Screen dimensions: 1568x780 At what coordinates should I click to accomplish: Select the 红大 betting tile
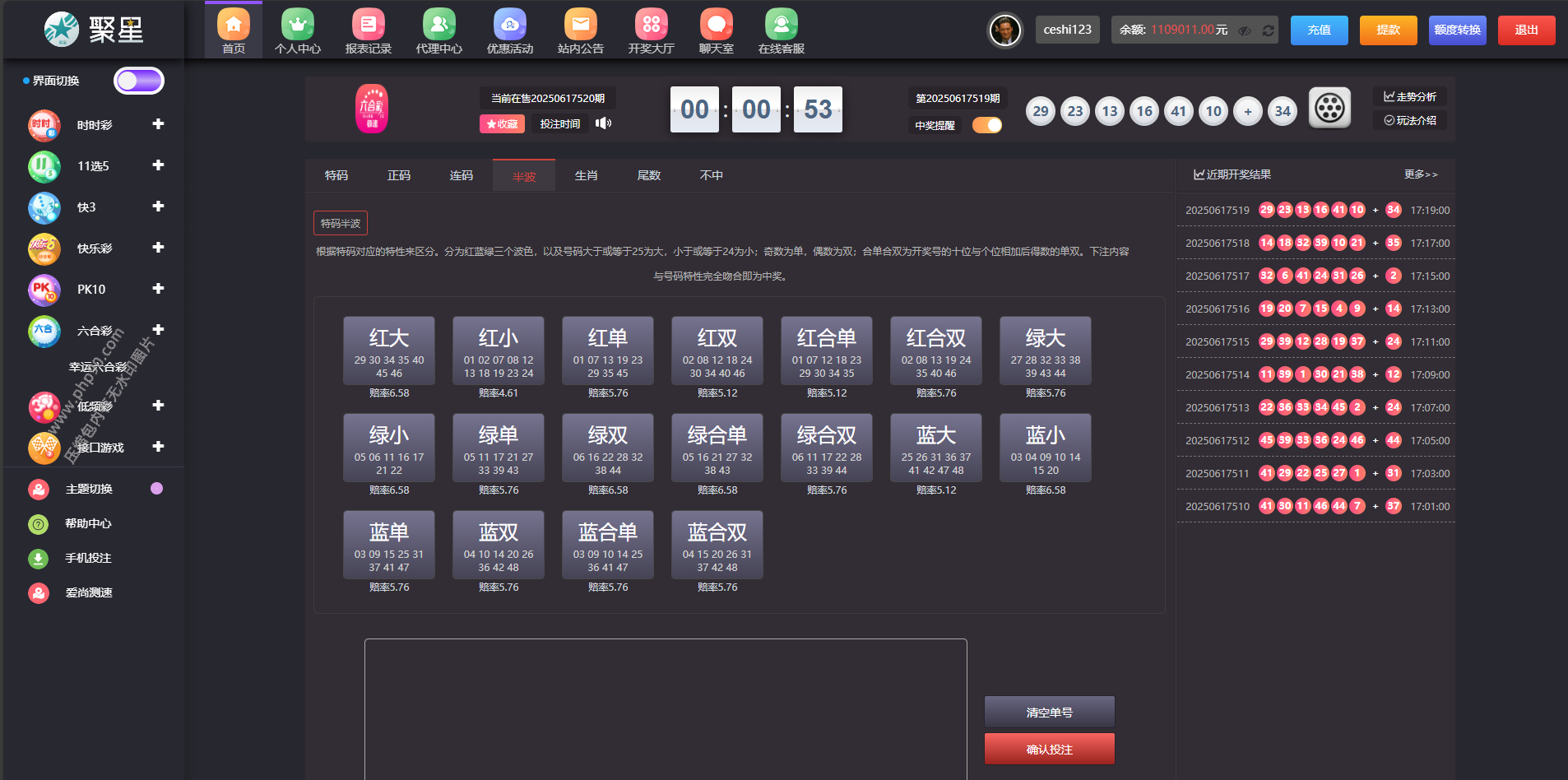pyautogui.click(x=389, y=351)
